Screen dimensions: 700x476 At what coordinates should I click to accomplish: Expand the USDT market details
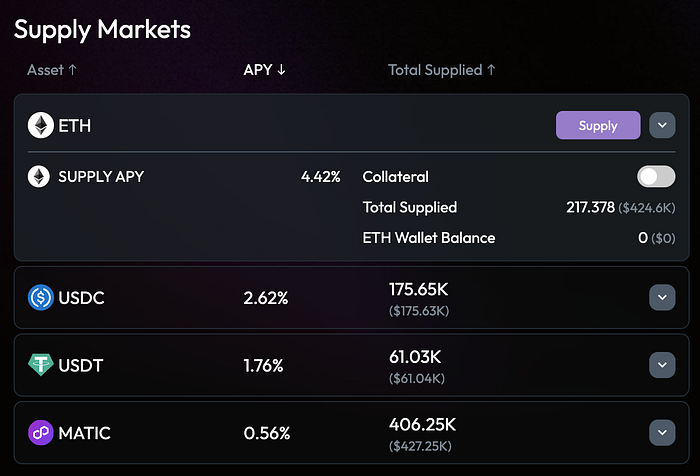coord(662,366)
